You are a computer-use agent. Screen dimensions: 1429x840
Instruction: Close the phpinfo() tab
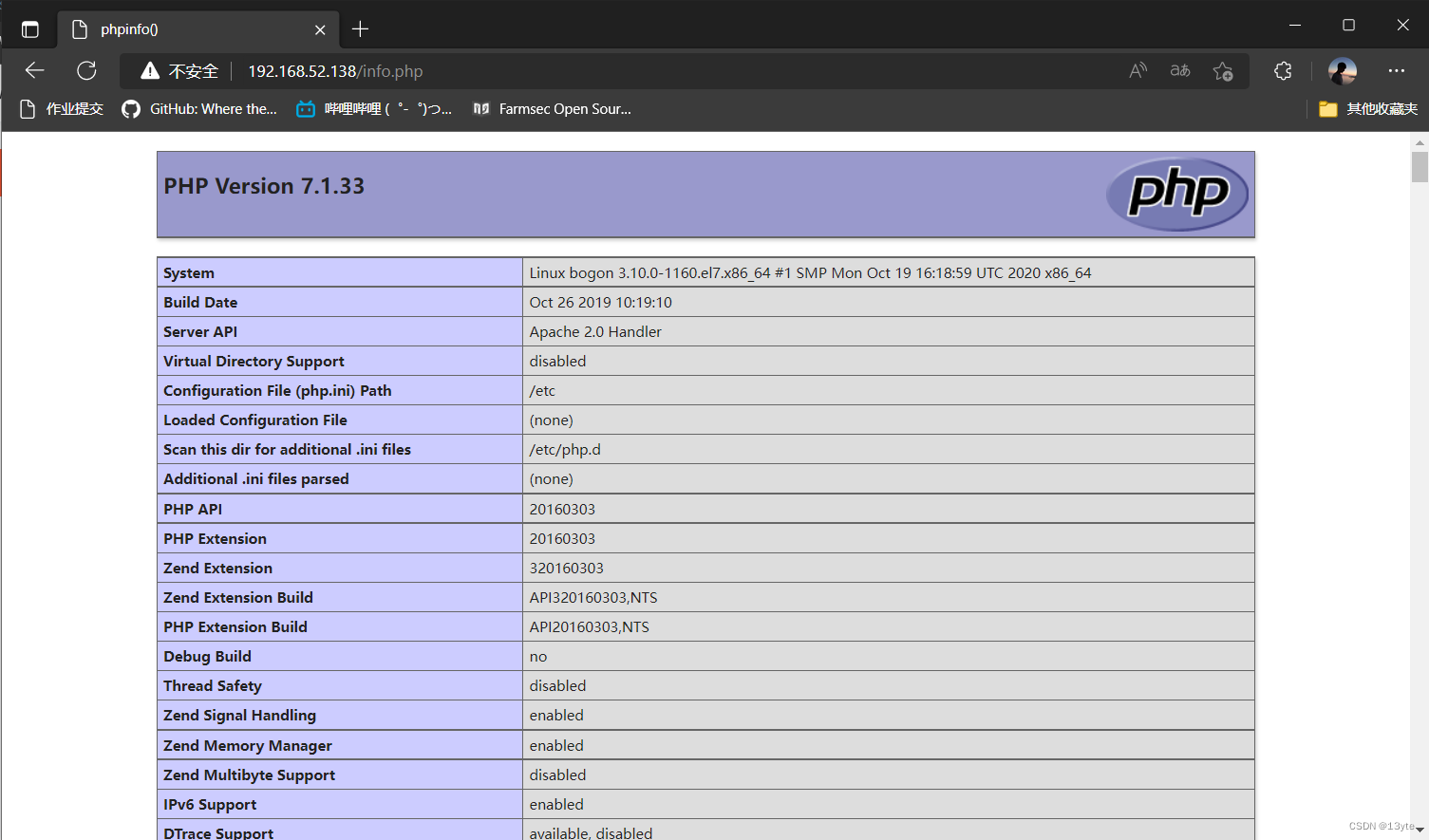point(320,29)
